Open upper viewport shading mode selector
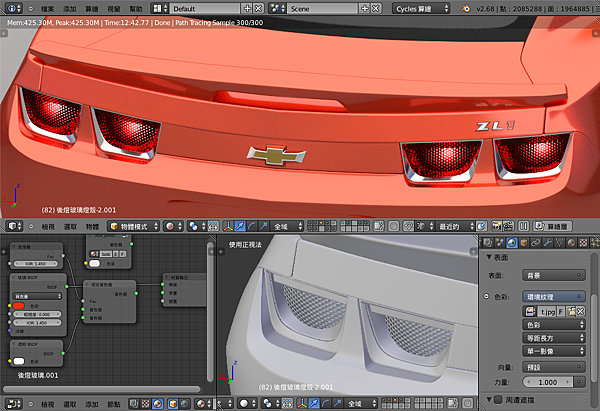Viewport: 600px width, 411px height. 173,227
